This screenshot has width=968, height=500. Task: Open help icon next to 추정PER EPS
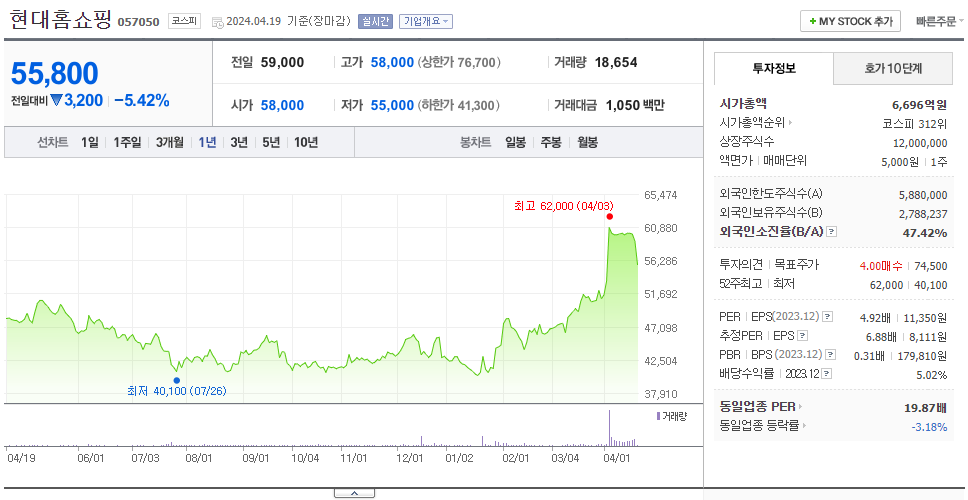pyautogui.click(x=803, y=336)
